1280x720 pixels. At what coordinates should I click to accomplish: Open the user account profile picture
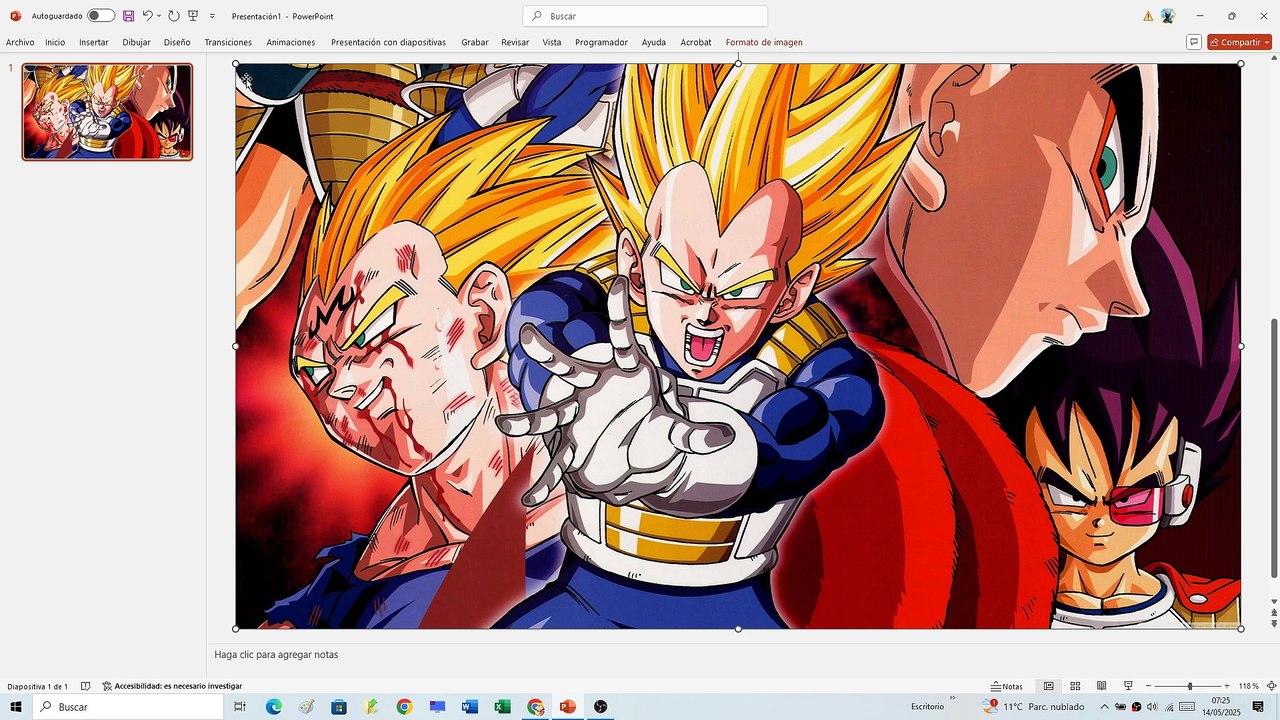(1167, 16)
